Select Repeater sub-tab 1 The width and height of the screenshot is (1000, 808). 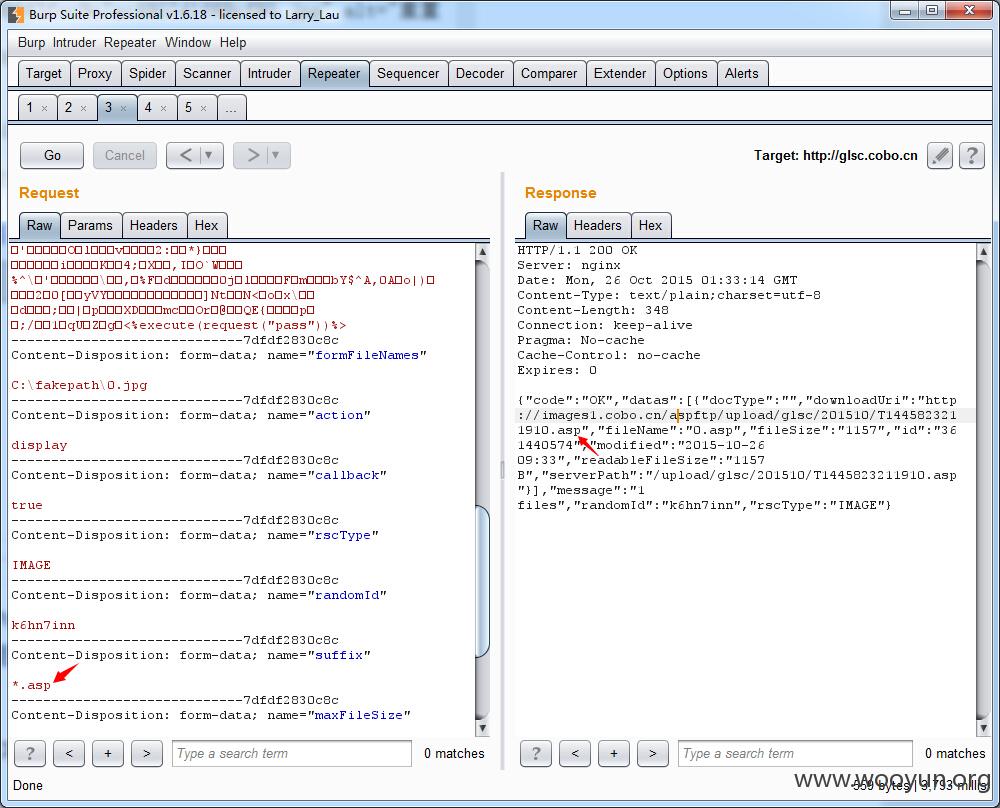tap(29, 107)
